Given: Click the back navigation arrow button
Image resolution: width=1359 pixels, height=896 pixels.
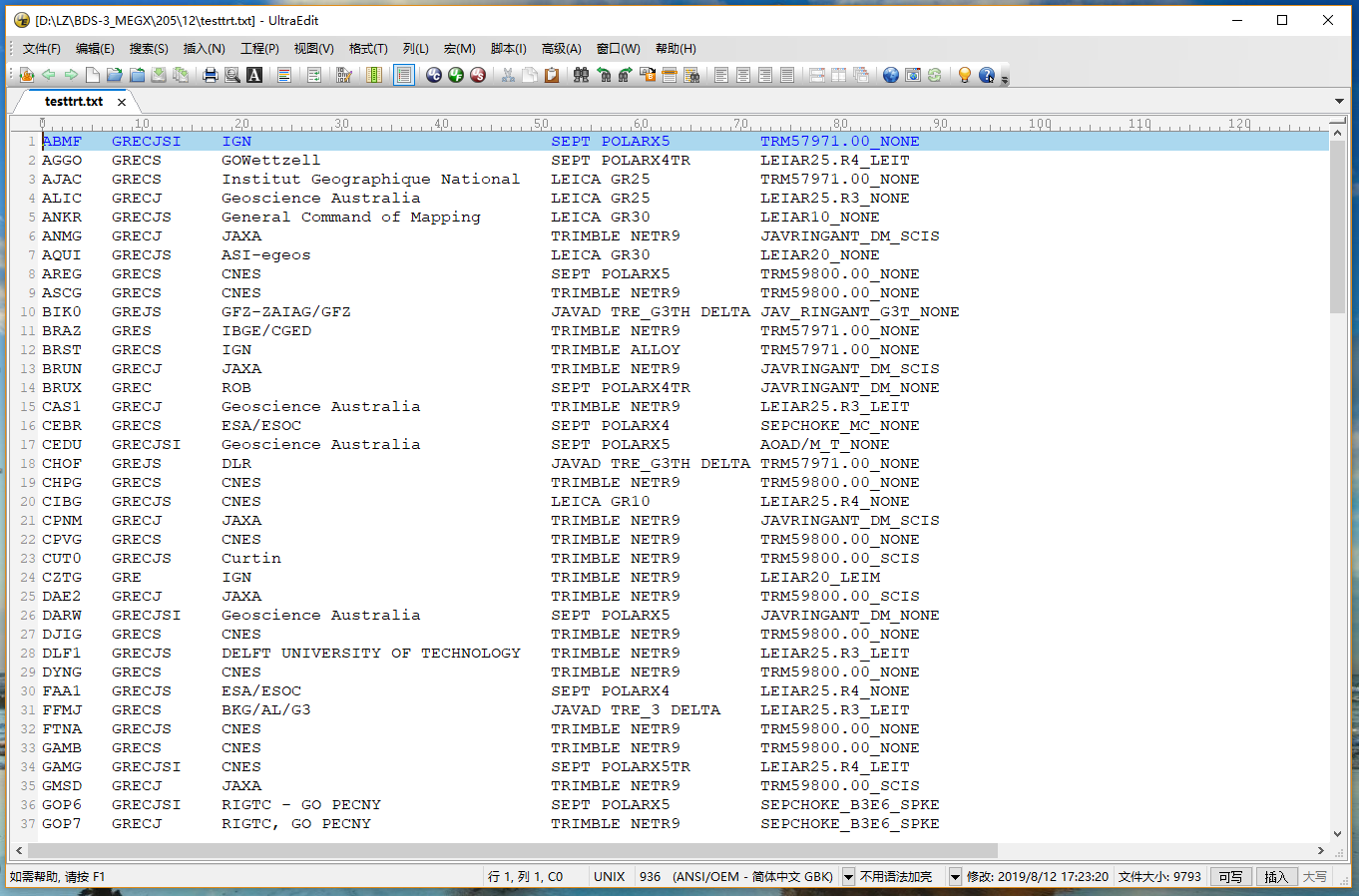Looking at the screenshot, I should 49,75.
